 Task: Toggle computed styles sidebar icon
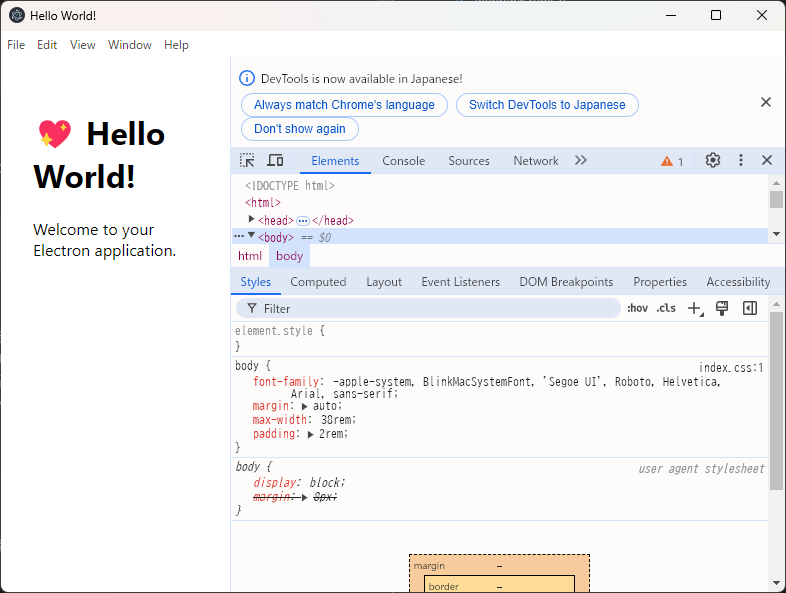[750, 308]
